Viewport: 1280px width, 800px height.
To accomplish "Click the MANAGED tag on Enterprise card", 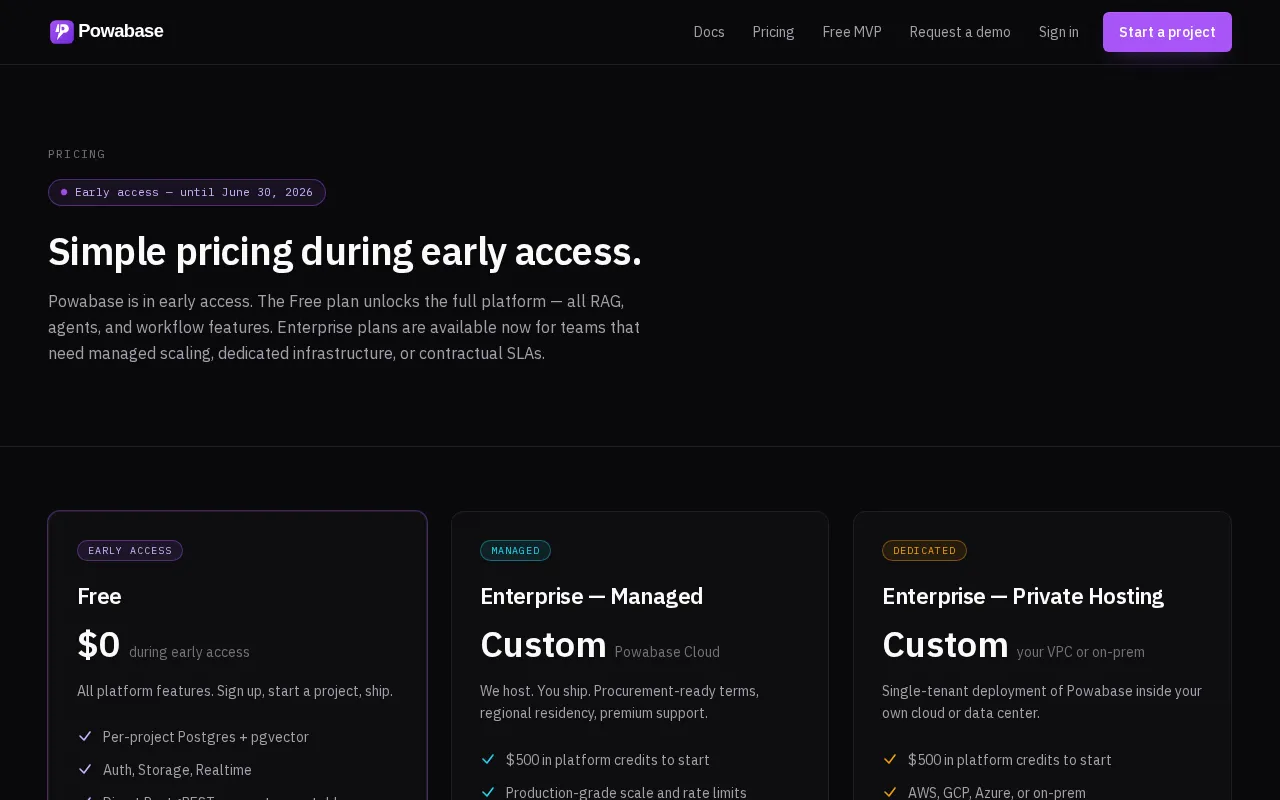I will pos(515,551).
